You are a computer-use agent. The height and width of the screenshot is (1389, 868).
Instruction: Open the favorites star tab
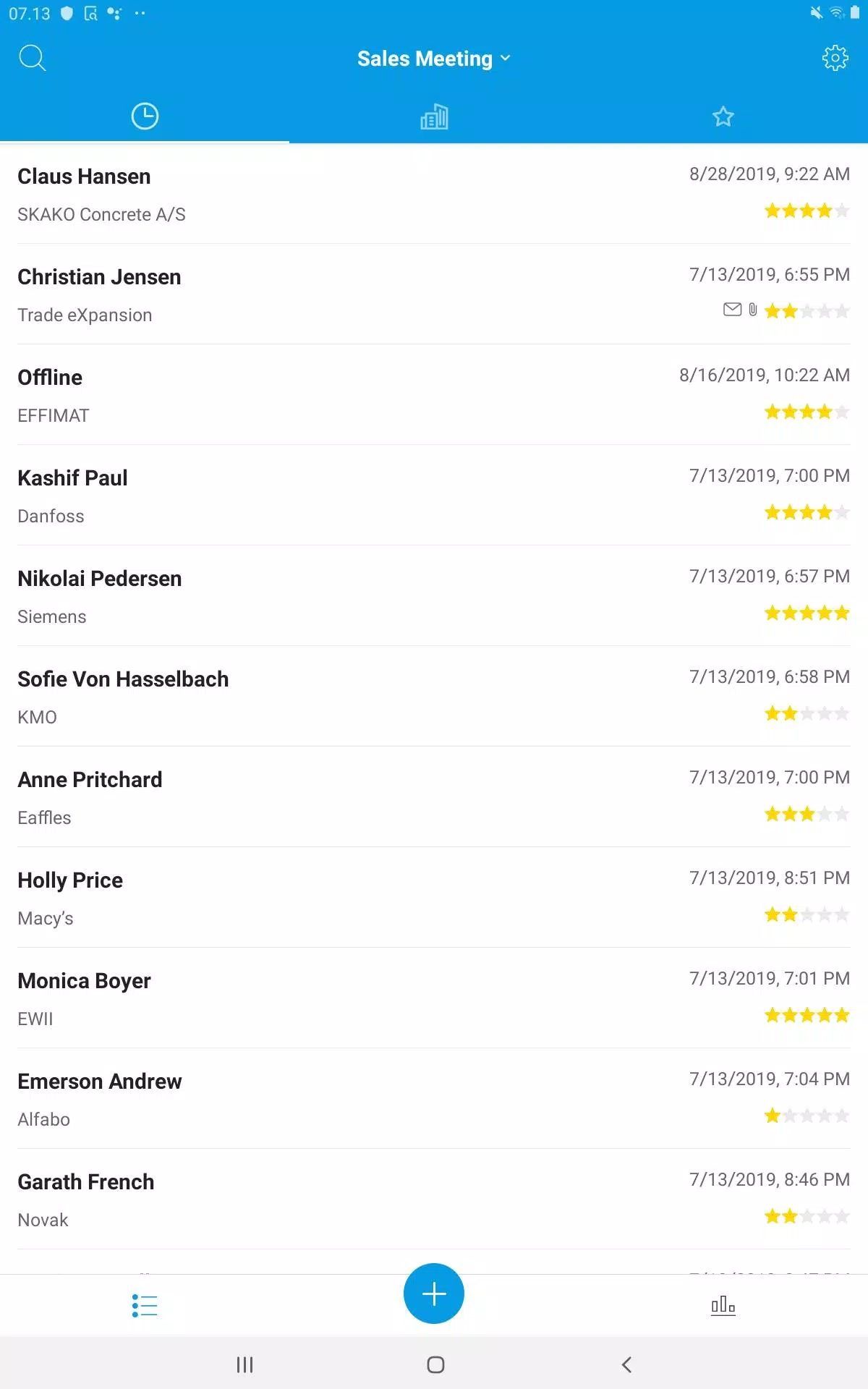click(723, 116)
